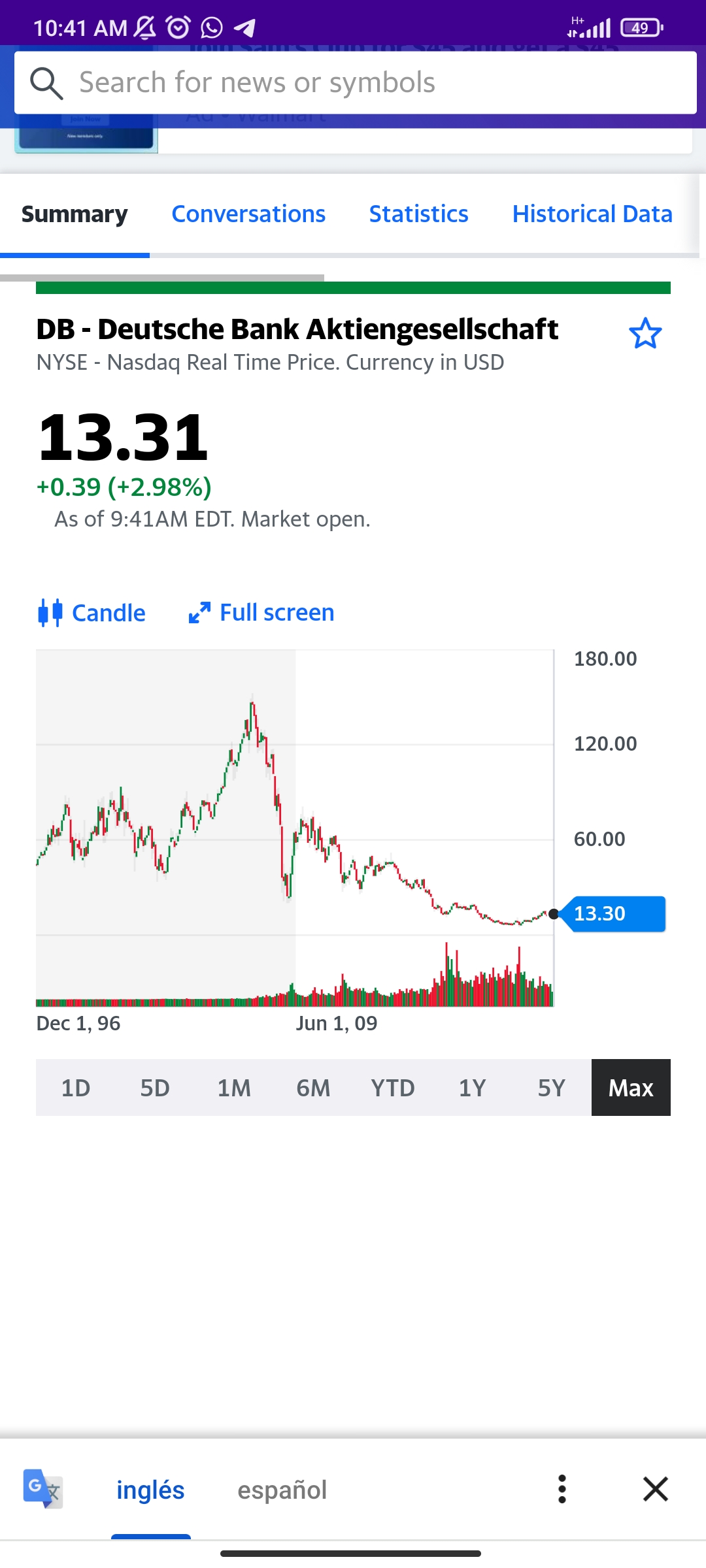This screenshot has width=706, height=1568.
Task: Switch chart range to YTD
Action: point(392,1088)
